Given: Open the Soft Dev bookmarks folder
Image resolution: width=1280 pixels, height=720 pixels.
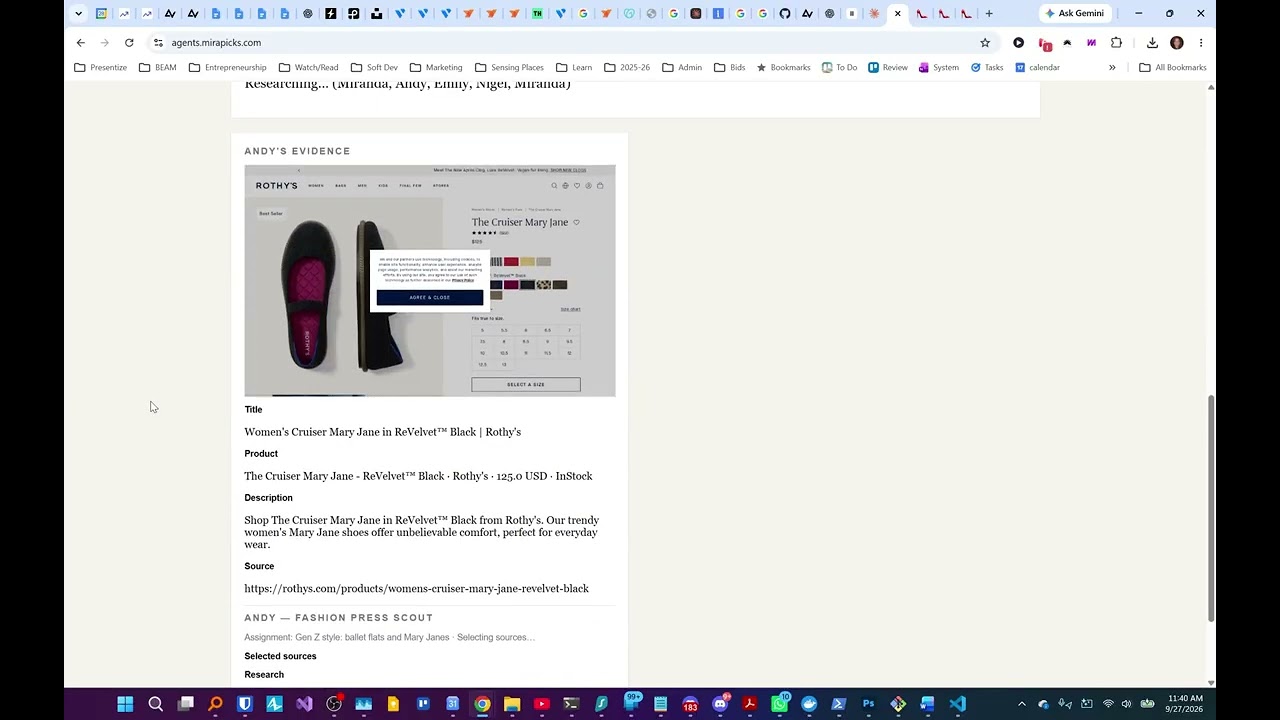Looking at the screenshot, I should point(374,68).
